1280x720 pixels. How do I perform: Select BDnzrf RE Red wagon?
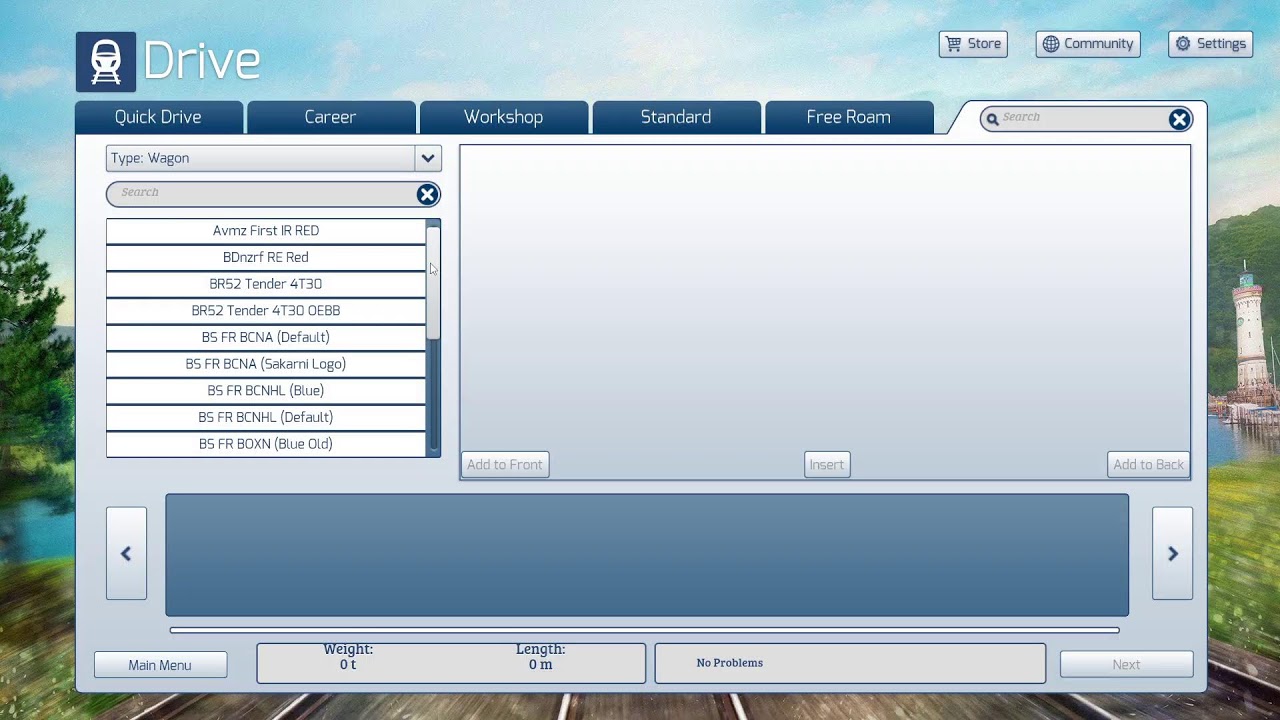265,257
